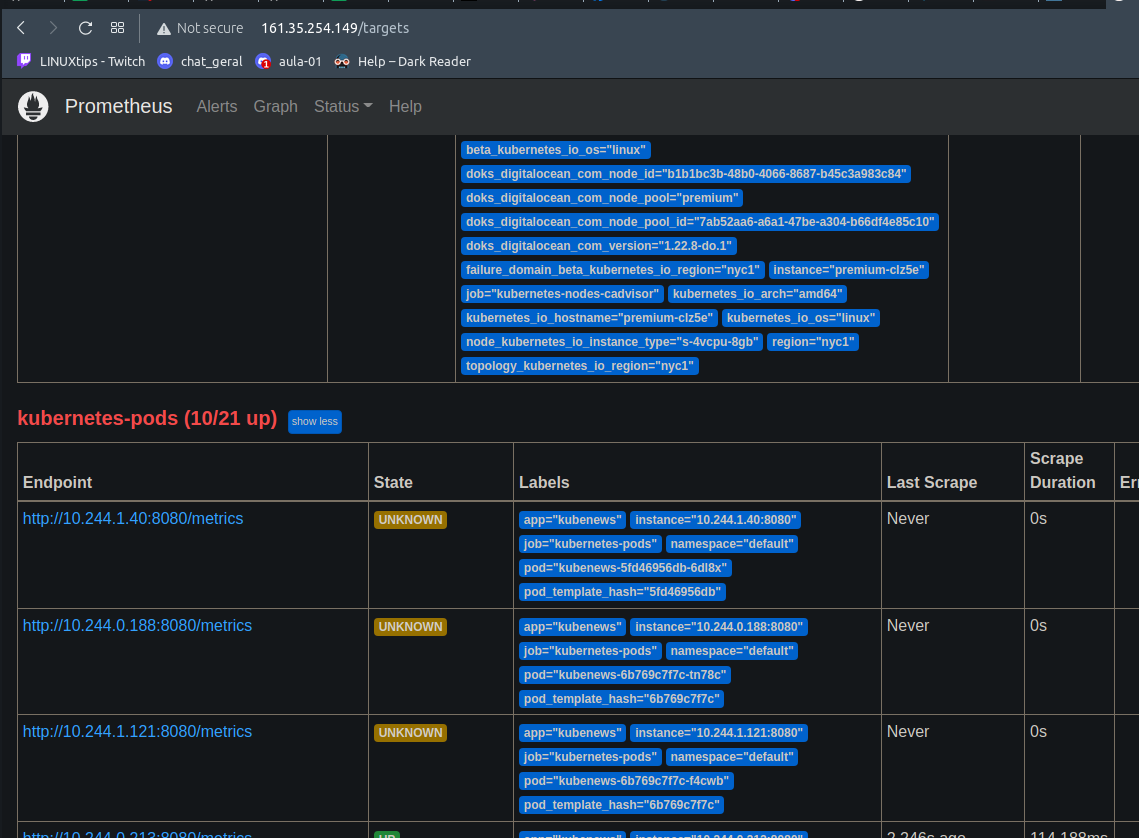Open the Alerts page

216,107
